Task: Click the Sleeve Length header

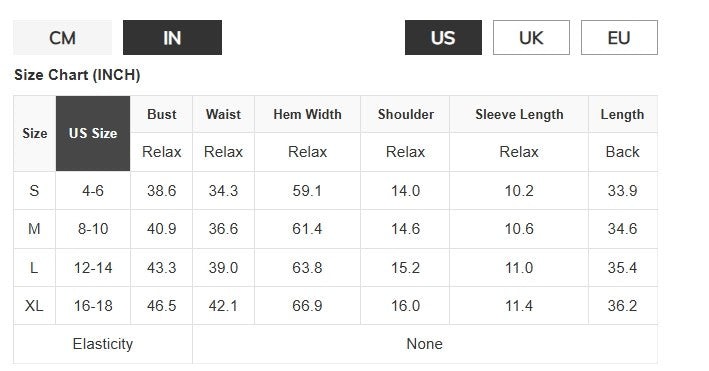Action: click(x=519, y=114)
